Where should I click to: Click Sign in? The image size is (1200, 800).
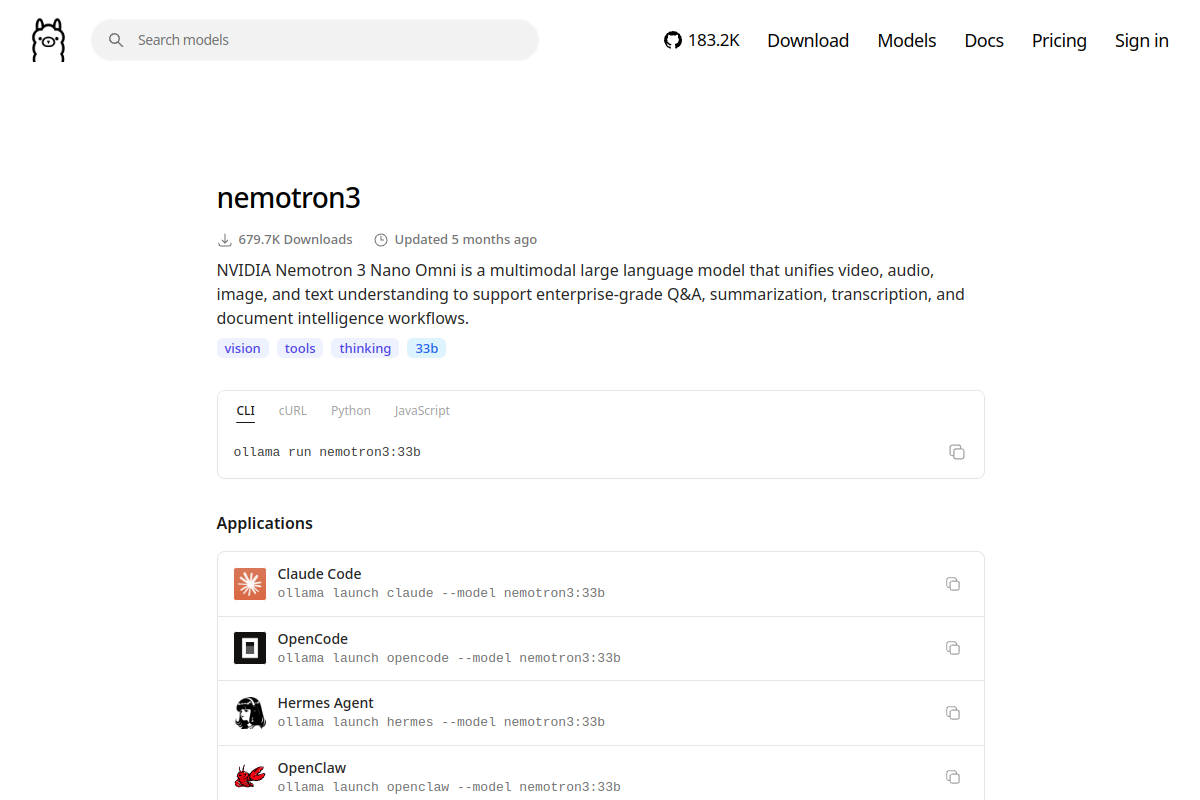(1142, 40)
